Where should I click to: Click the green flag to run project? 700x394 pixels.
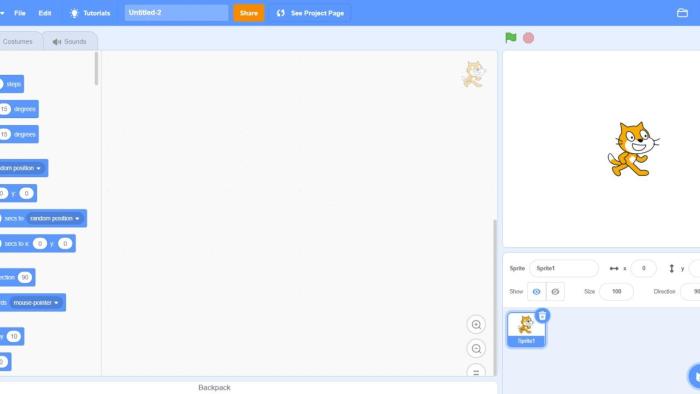tap(511, 38)
